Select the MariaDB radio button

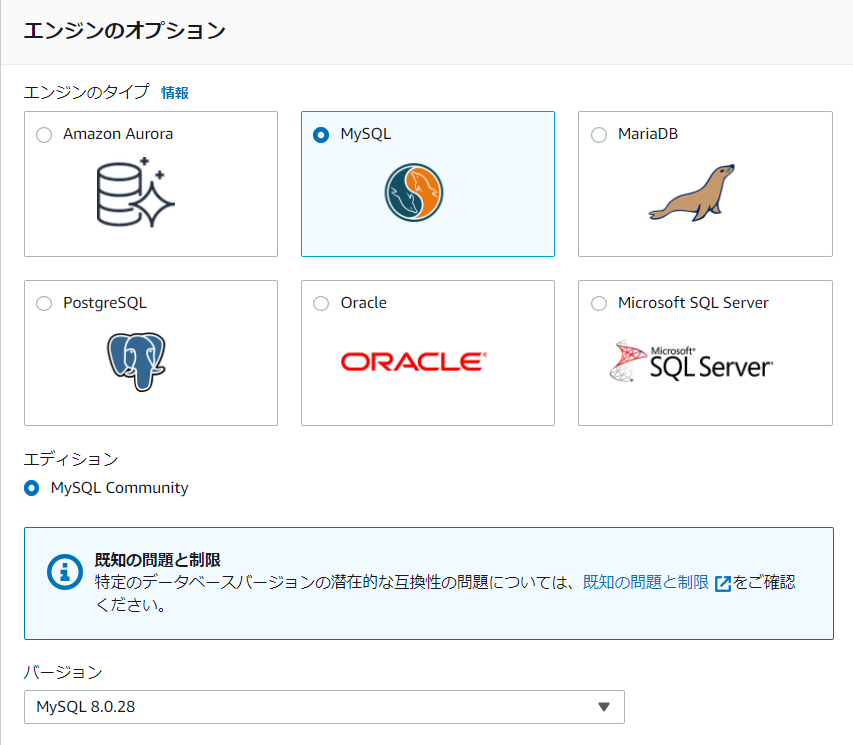point(599,134)
